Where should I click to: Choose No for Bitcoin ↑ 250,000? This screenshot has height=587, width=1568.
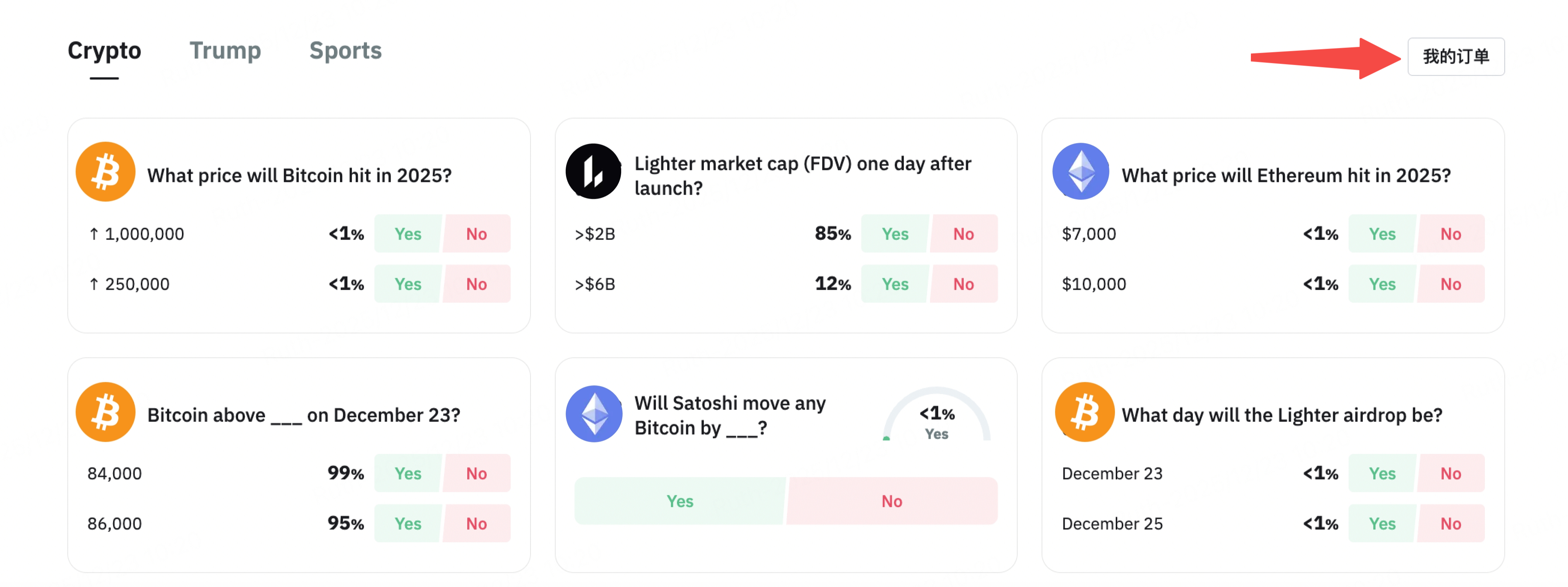pos(477,285)
